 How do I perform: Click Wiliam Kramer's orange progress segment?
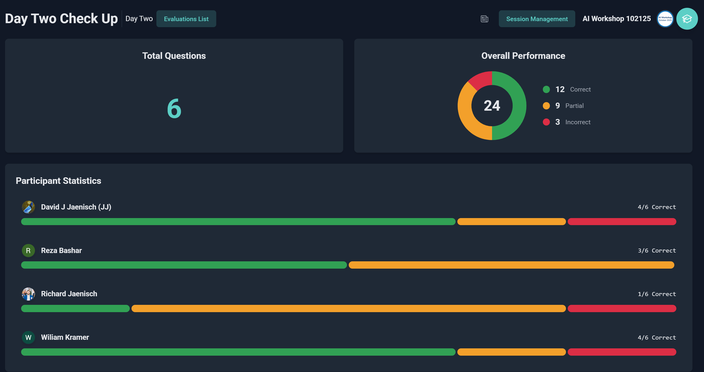[511, 352]
